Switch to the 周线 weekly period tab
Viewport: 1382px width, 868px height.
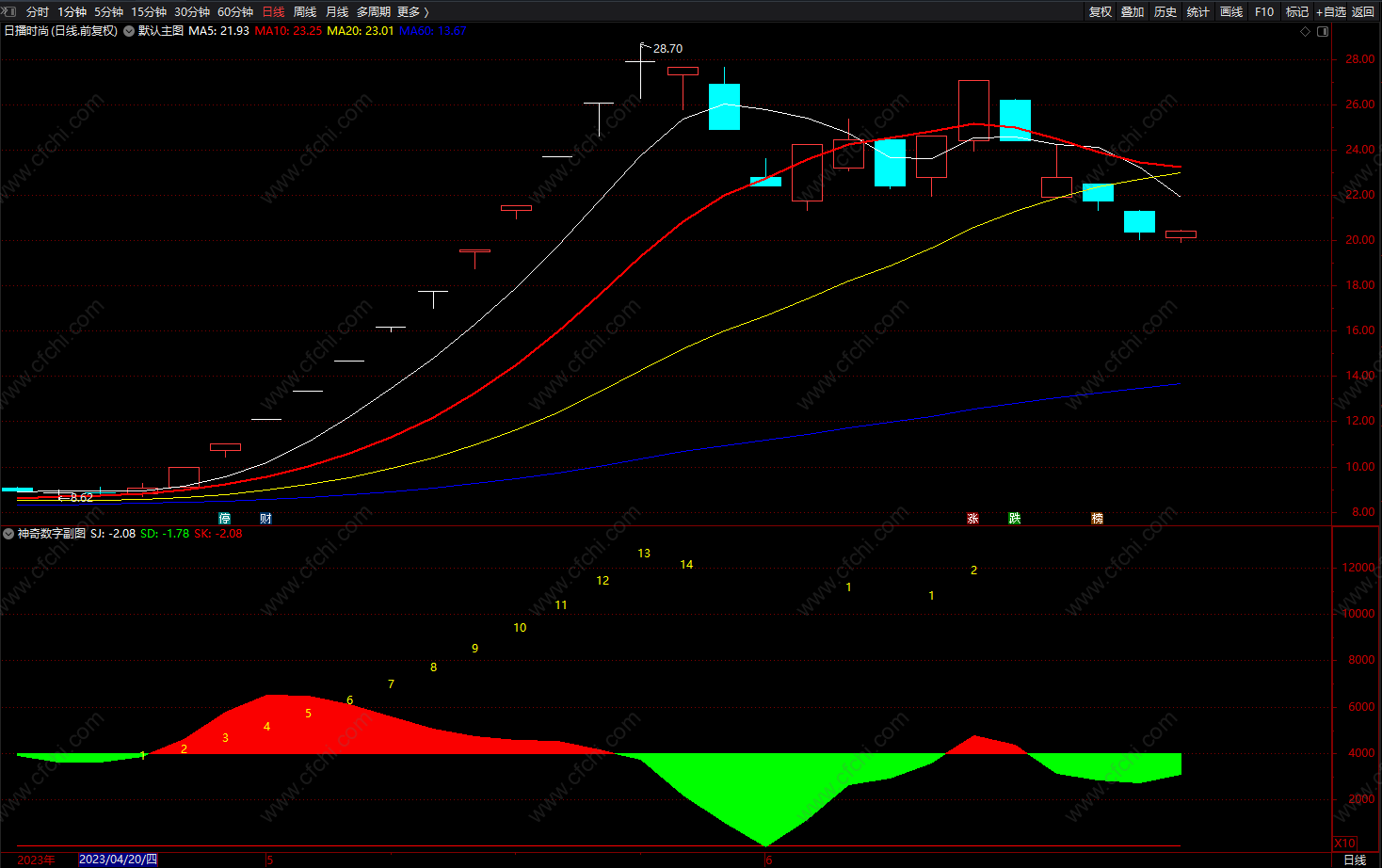[305, 11]
